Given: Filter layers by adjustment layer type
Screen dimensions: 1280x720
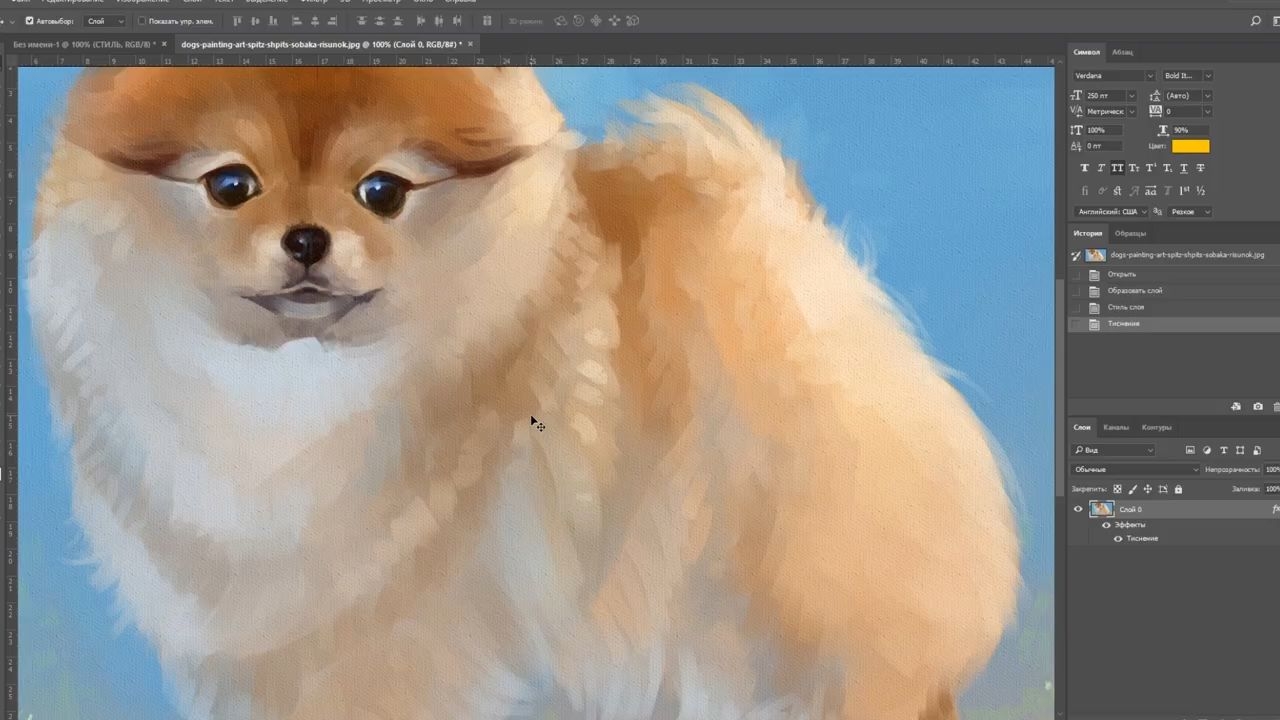Looking at the screenshot, I should pos(1207,450).
